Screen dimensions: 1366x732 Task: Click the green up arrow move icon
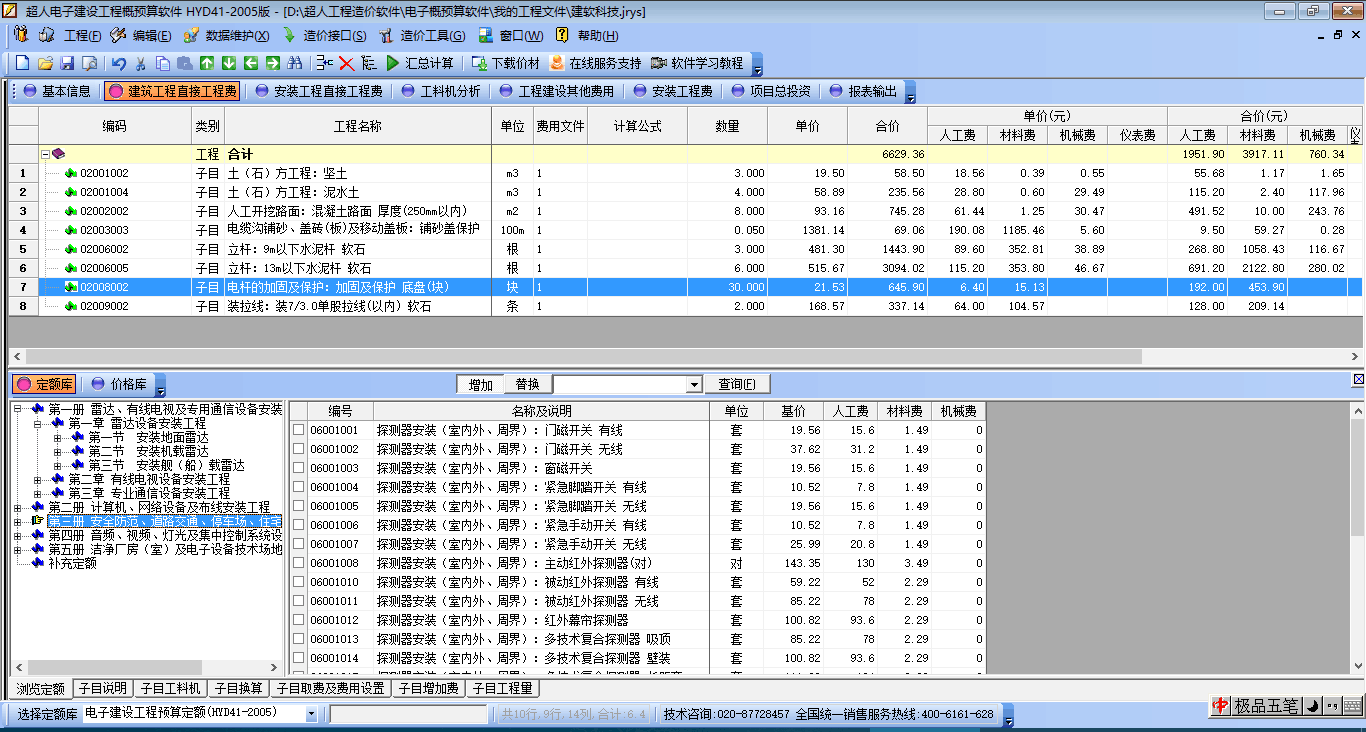207,63
